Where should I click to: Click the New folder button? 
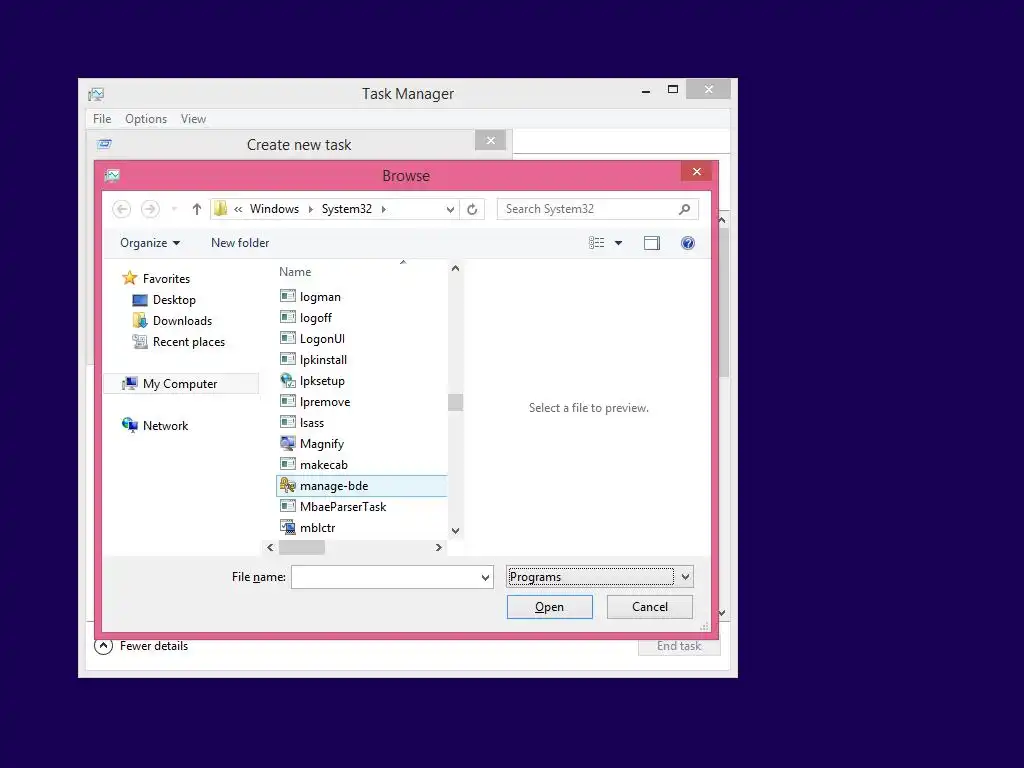pos(240,243)
